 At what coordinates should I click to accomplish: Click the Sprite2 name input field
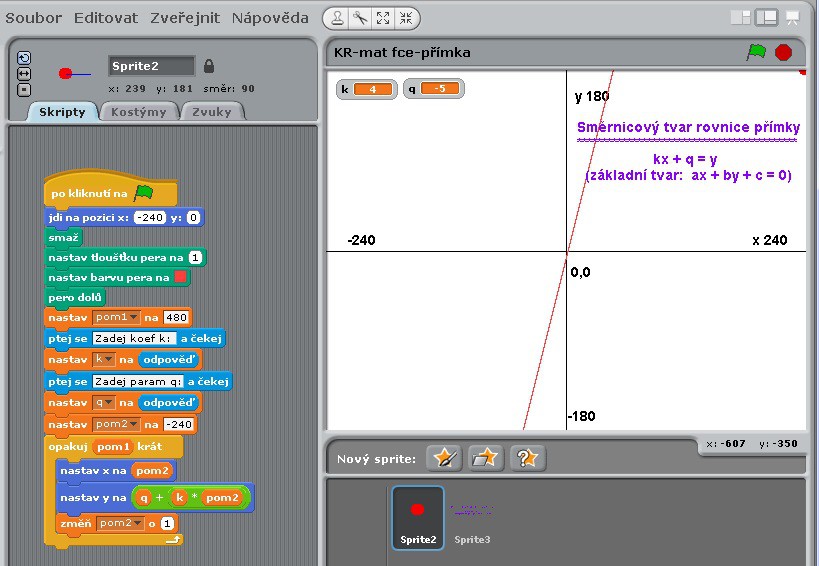[151, 66]
